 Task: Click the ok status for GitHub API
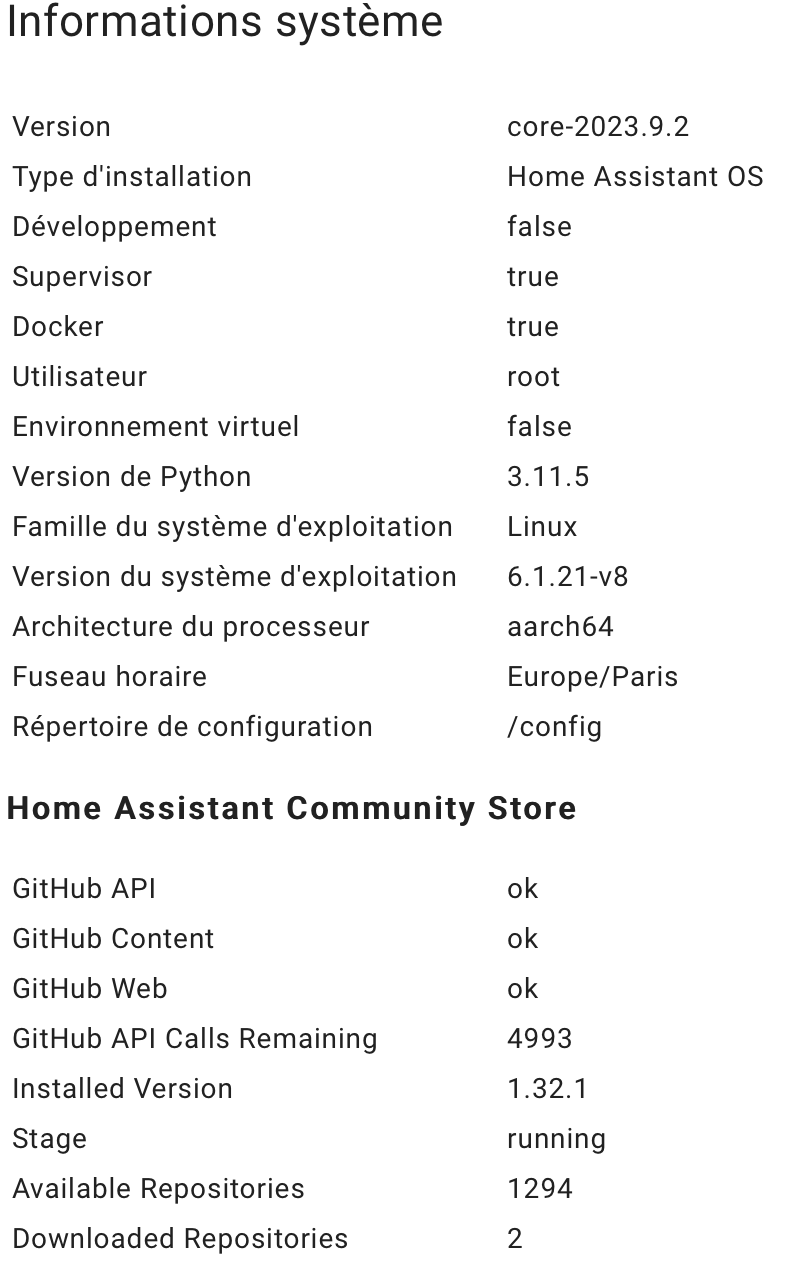point(523,889)
